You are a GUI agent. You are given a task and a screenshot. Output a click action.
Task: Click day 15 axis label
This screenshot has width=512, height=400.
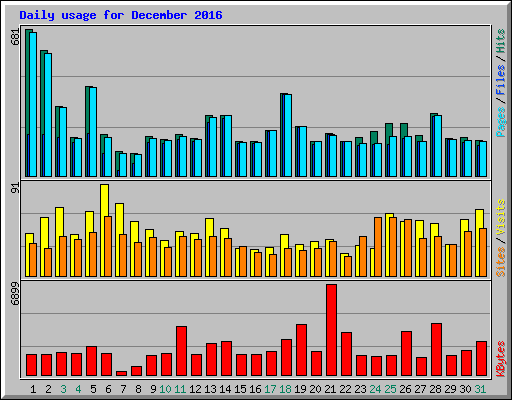(240, 389)
